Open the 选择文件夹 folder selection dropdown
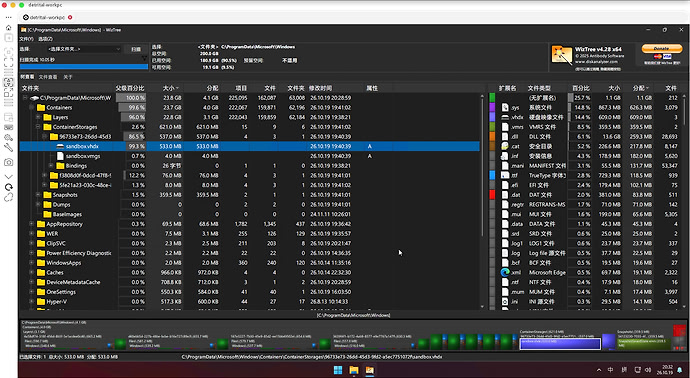This screenshot has height=378, width=690. 83,49
